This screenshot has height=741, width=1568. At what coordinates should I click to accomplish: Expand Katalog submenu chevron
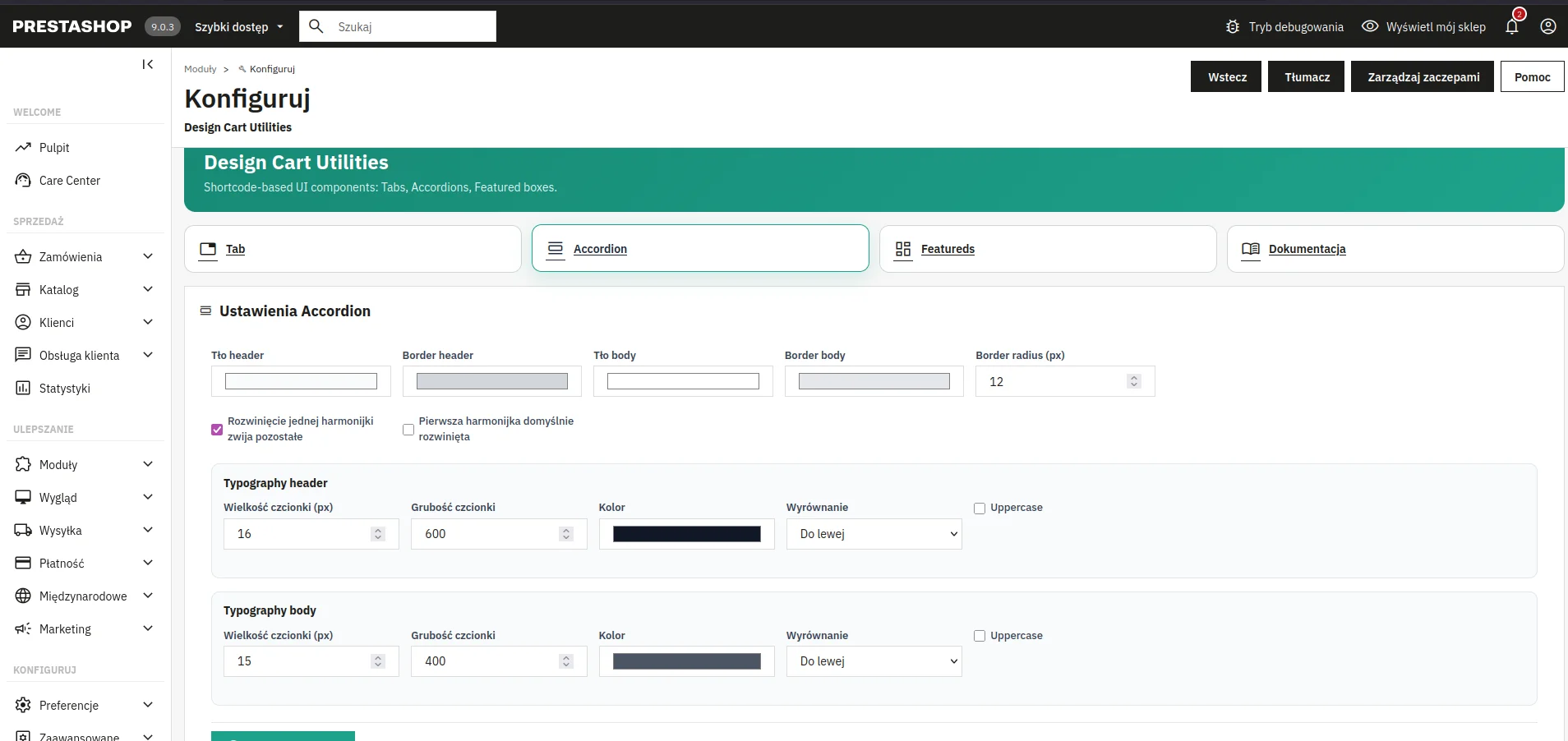pos(148,289)
